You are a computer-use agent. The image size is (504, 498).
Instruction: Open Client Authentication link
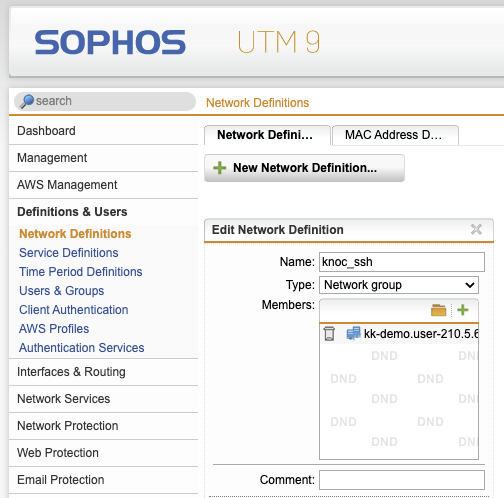(x=74, y=310)
